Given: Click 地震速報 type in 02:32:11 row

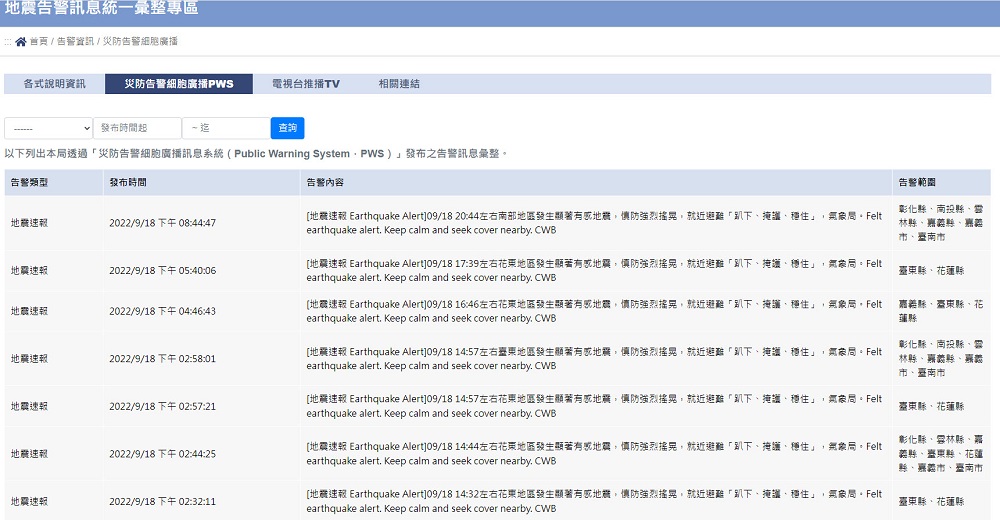Looking at the screenshot, I should click(29, 501).
